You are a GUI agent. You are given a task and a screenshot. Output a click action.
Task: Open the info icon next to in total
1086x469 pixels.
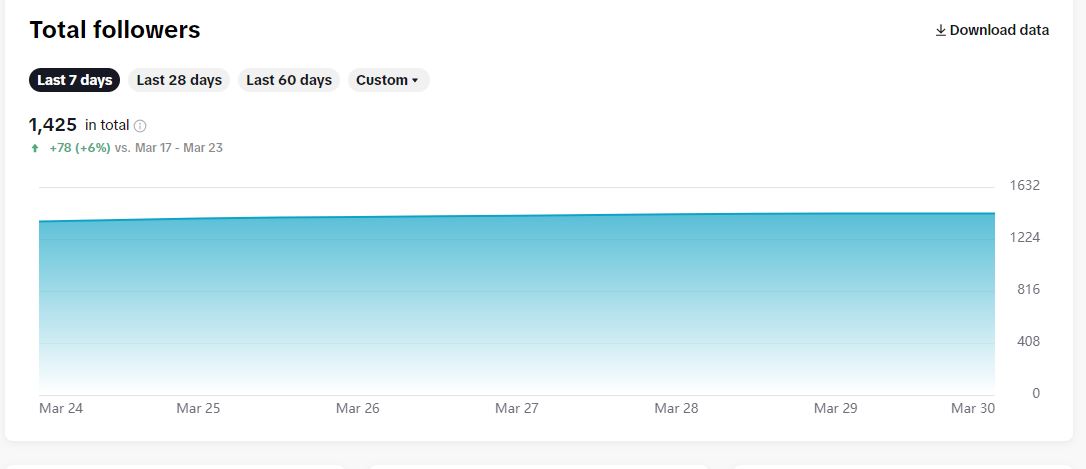[140, 126]
